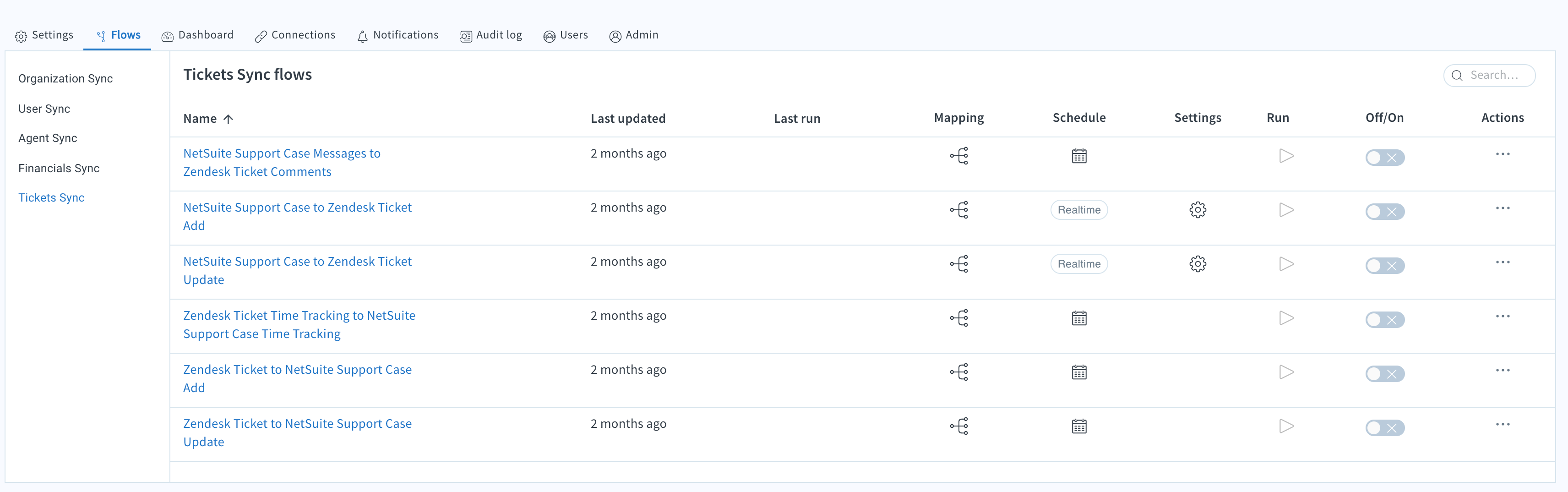
Task: Open mapping for NetSuite Support Case to Zendesk Ticket Update
Action: point(958,264)
